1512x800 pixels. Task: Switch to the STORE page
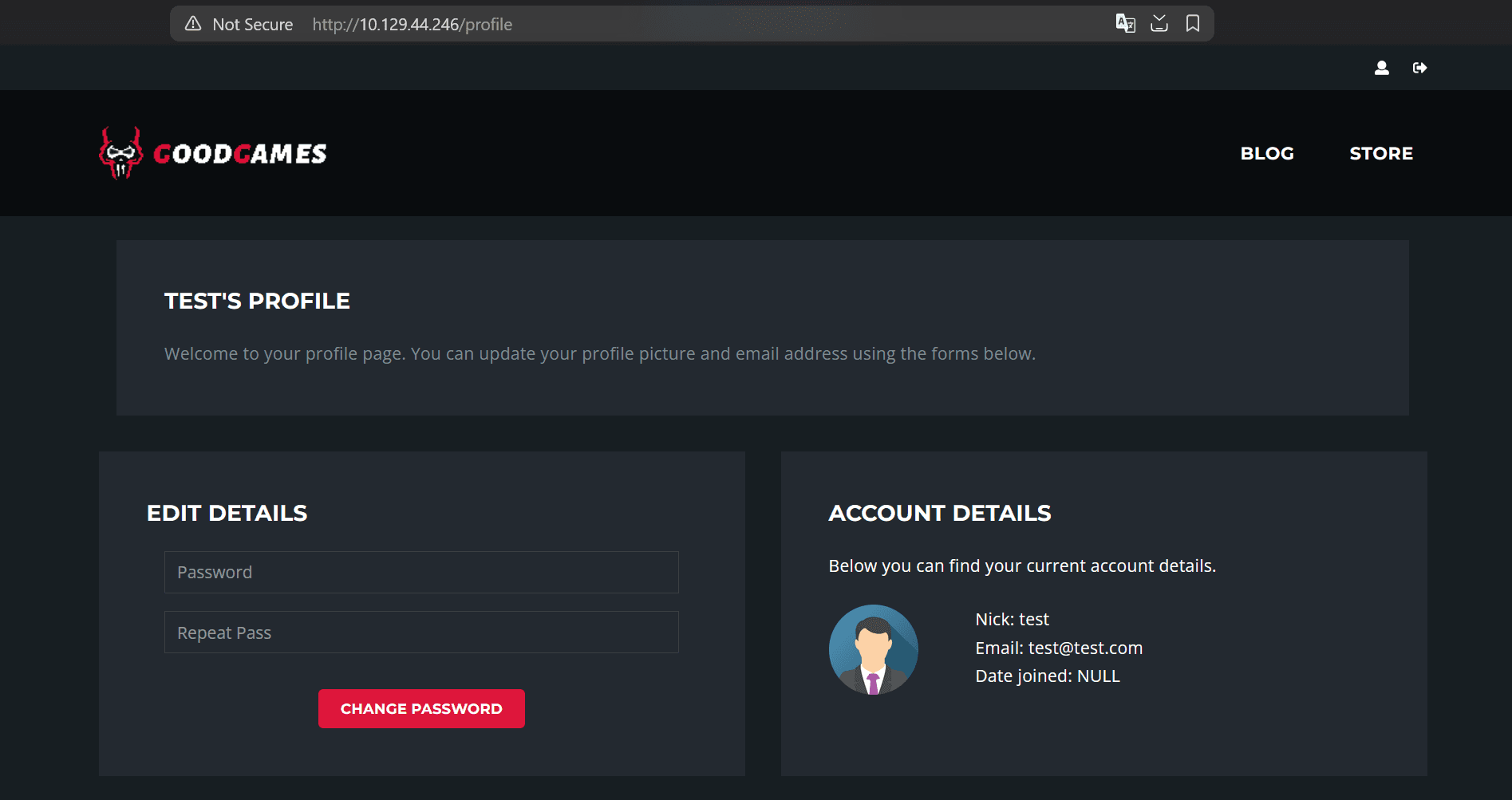[1381, 153]
